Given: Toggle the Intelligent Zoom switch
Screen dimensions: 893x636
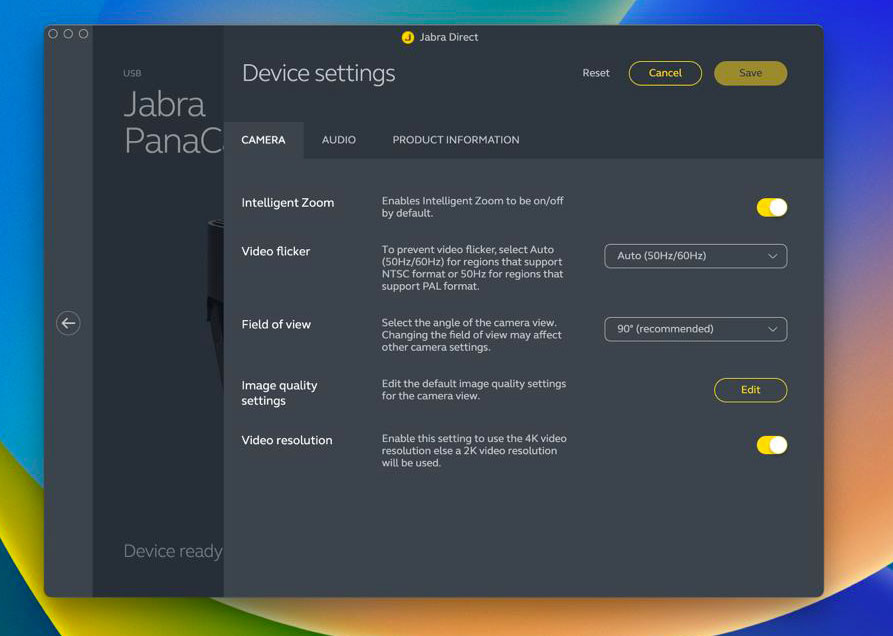Looking at the screenshot, I should click(x=772, y=208).
